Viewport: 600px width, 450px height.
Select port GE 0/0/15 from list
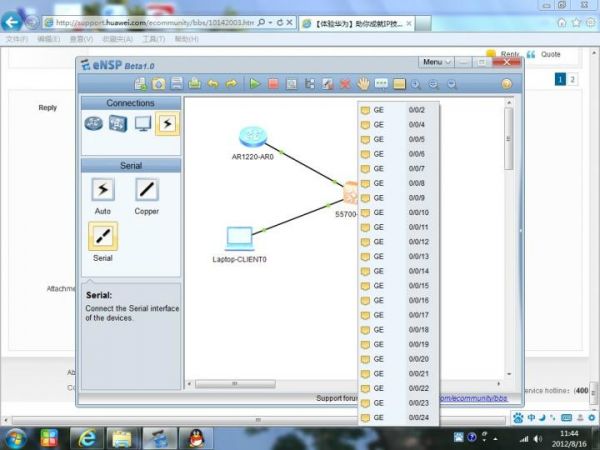[x=398, y=286]
